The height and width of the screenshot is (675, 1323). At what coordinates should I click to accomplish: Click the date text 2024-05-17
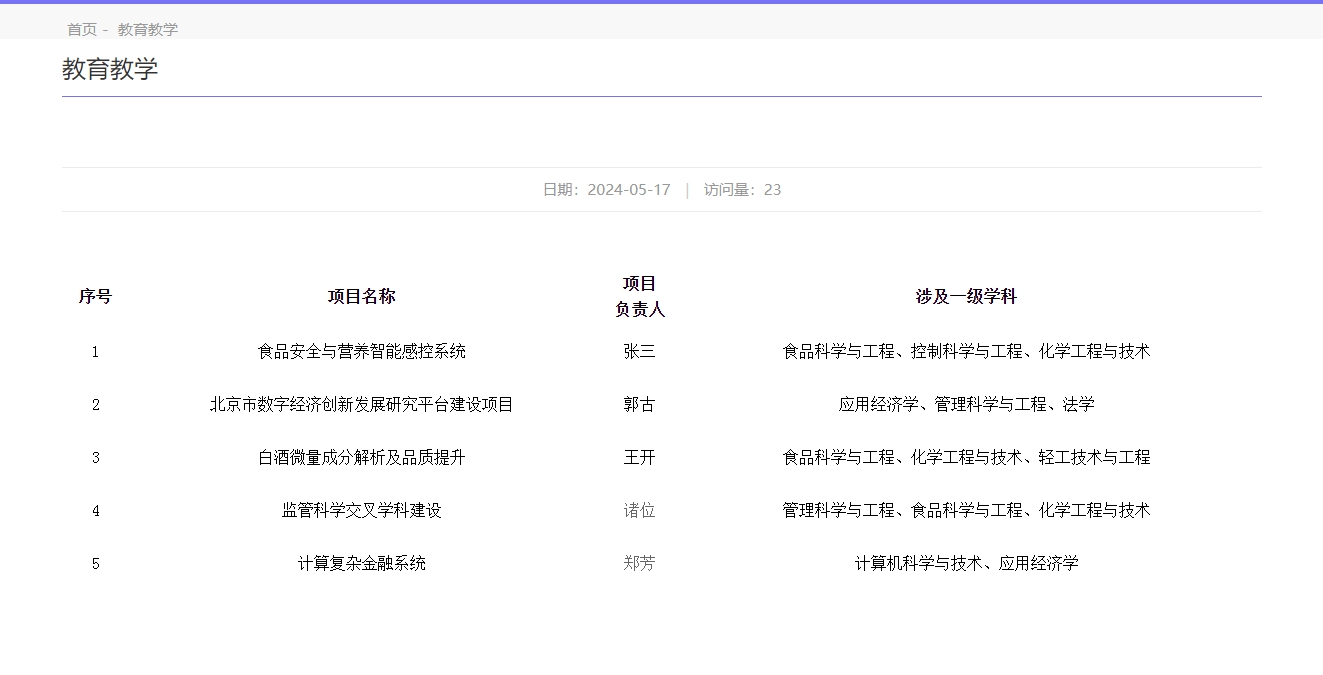pos(628,190)
